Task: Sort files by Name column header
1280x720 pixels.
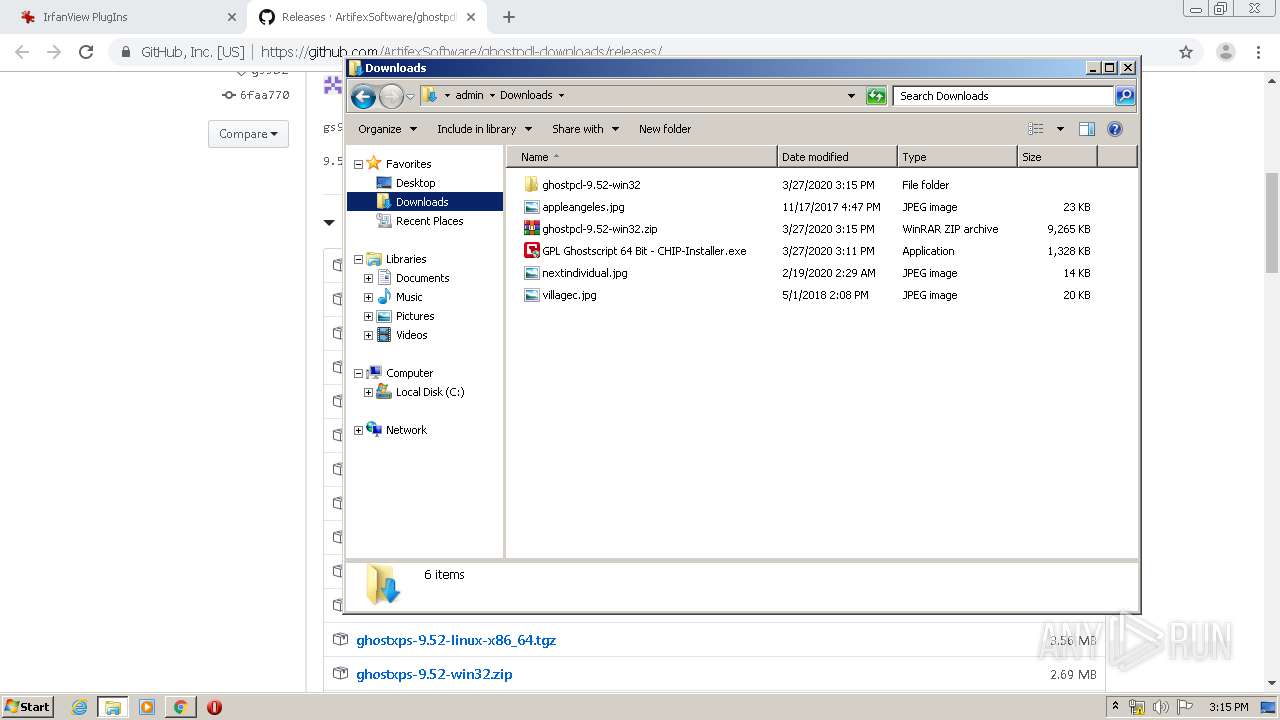Action: [x=641, y=157]
